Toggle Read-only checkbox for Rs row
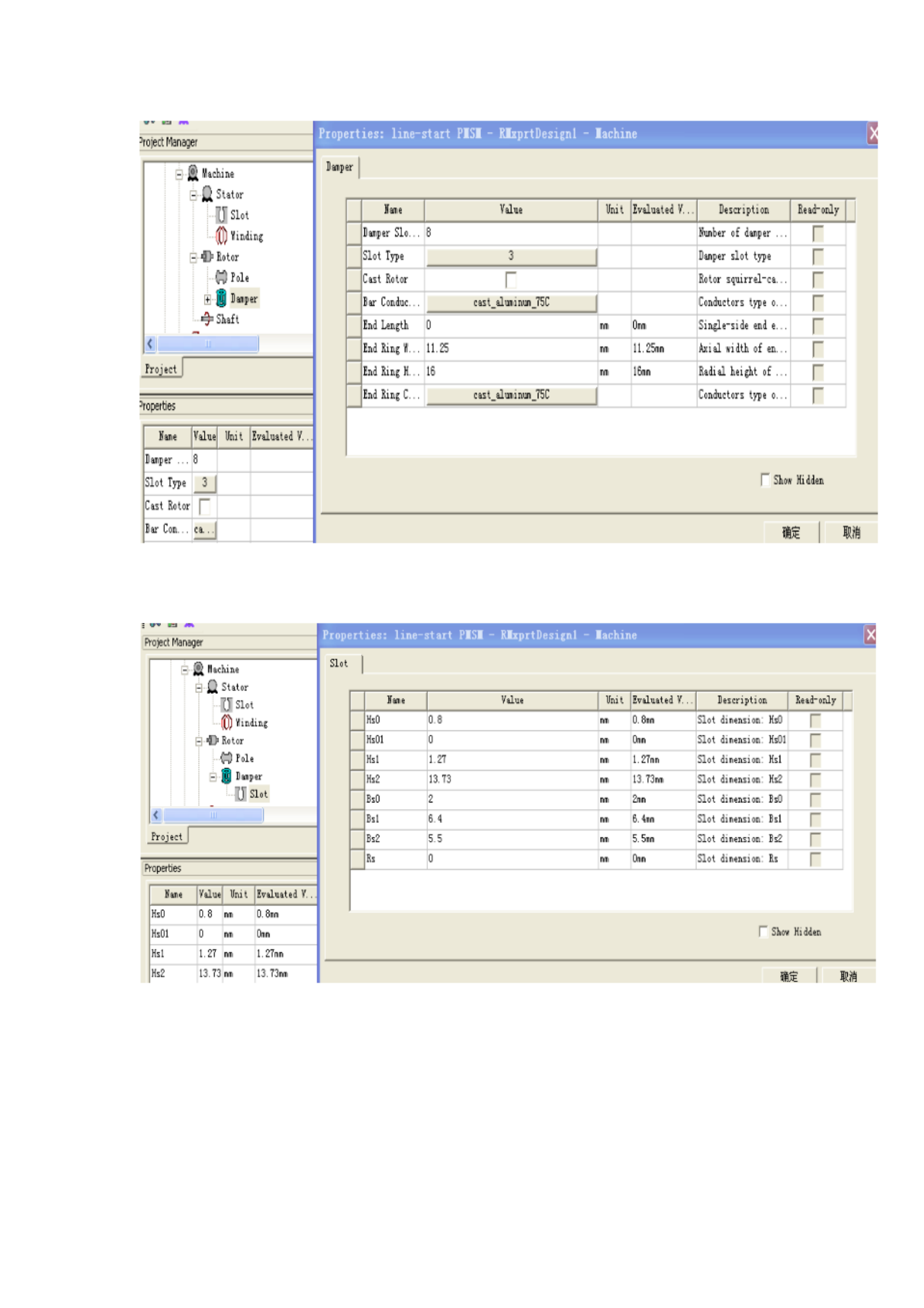 click(x=815, y=859)
